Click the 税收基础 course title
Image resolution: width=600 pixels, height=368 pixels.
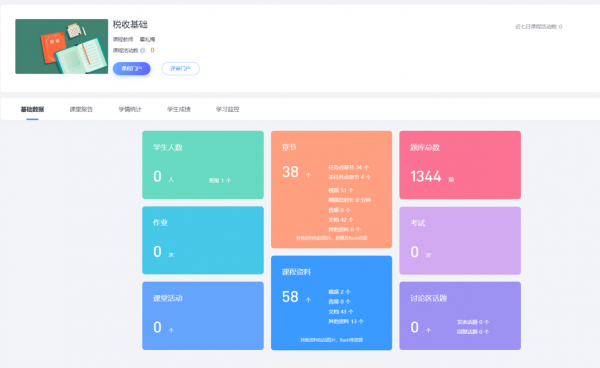(x=130, y=24)
